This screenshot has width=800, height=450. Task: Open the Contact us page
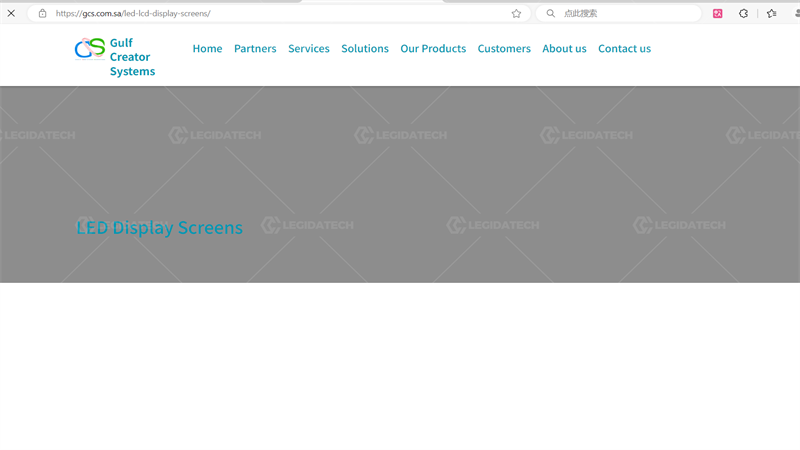[624, 48]
